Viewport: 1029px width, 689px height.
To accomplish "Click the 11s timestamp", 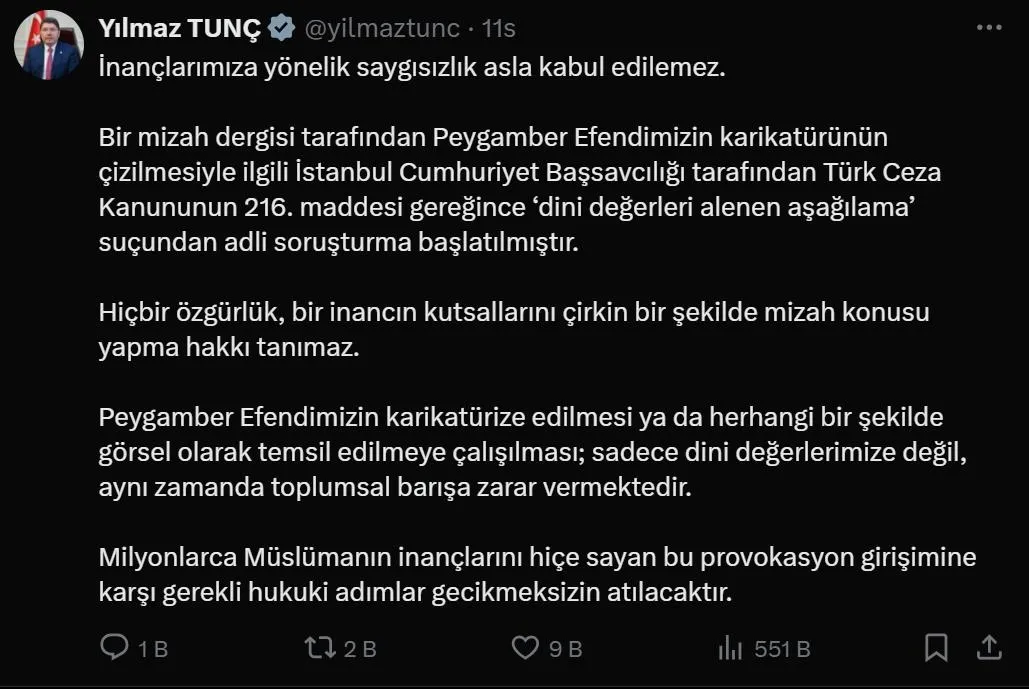I will click(498, 30).
